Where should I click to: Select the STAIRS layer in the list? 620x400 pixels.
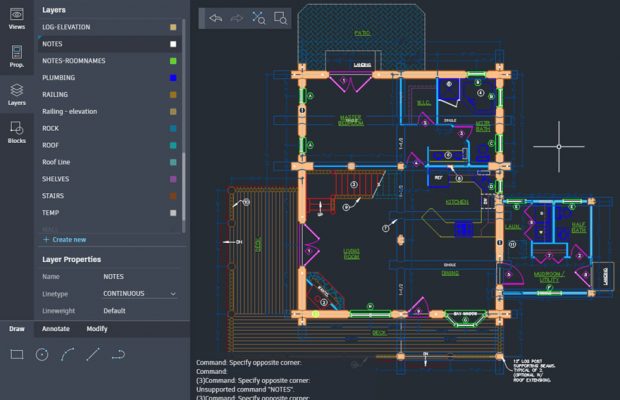pos(52,196)
